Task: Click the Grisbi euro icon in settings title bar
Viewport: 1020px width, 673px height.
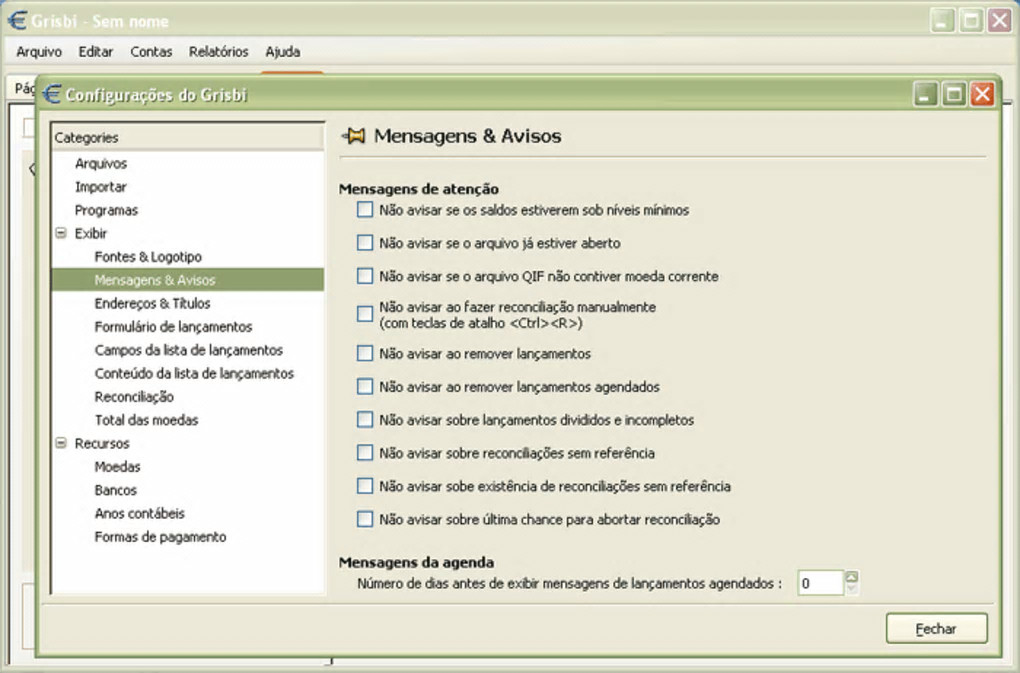Action: point(51,94)
